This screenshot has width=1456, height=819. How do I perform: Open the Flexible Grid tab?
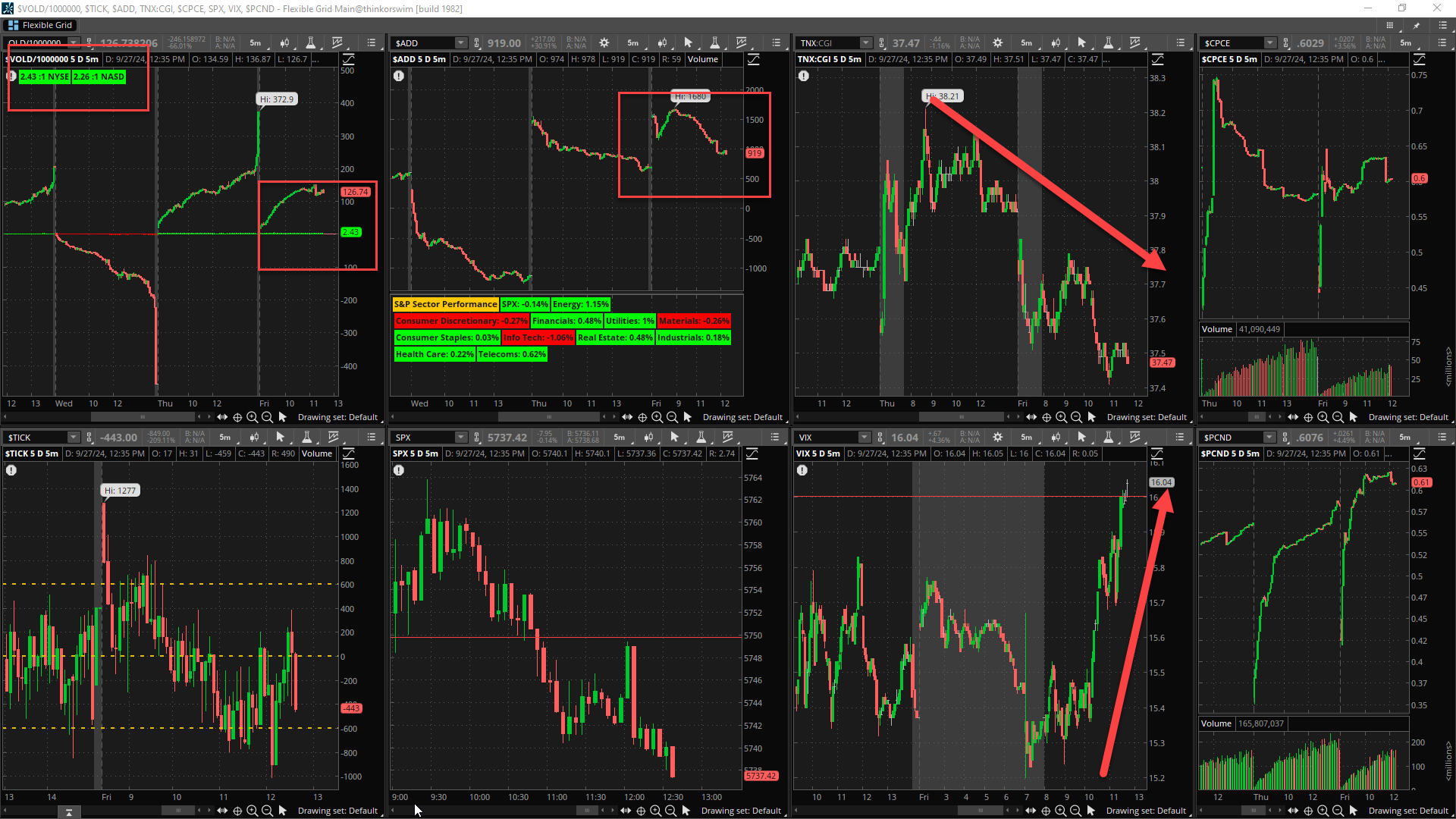coord(39,25)
